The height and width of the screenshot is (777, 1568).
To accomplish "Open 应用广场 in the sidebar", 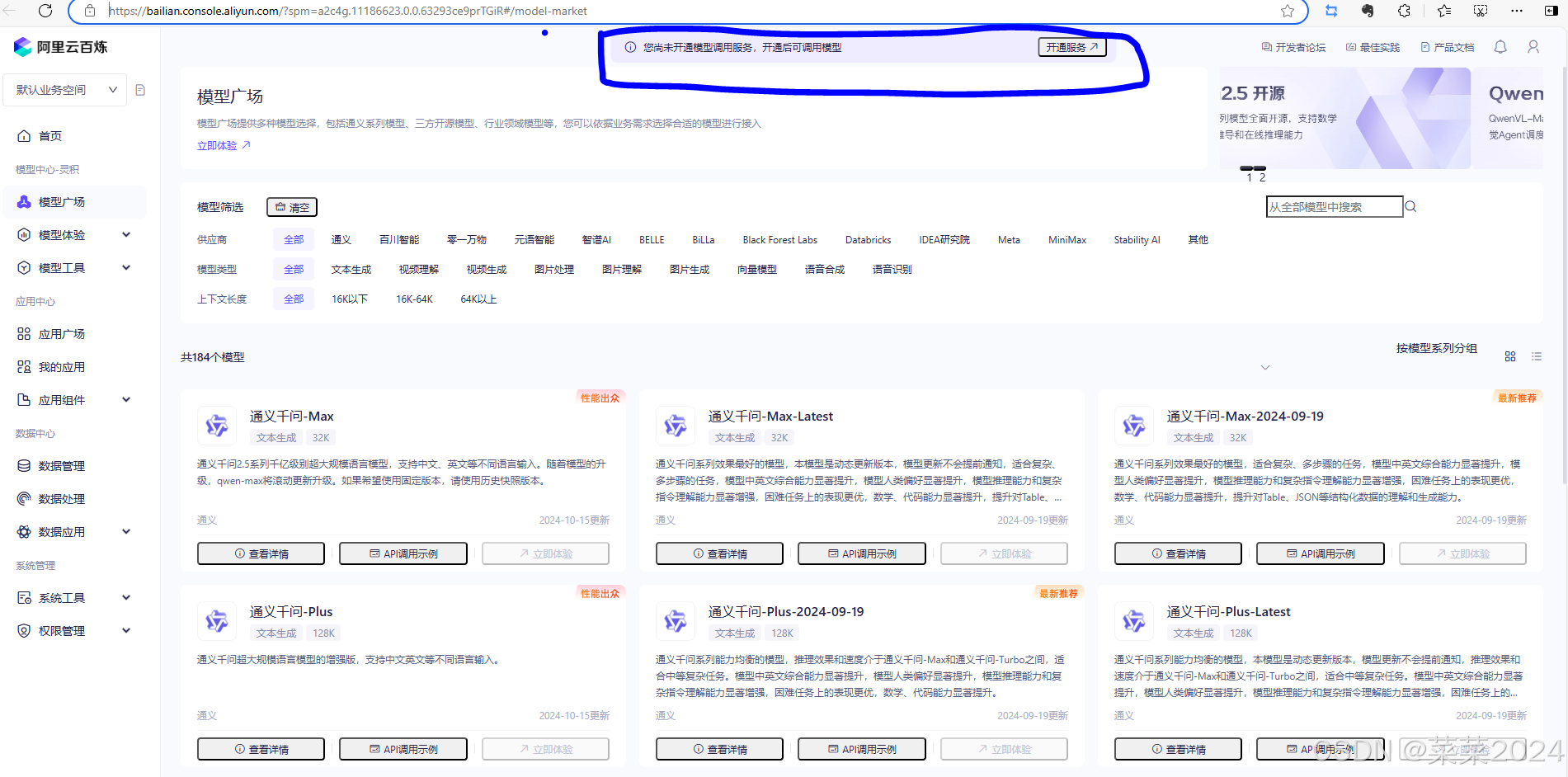I will pyautogui.click(x=74, y=334).
